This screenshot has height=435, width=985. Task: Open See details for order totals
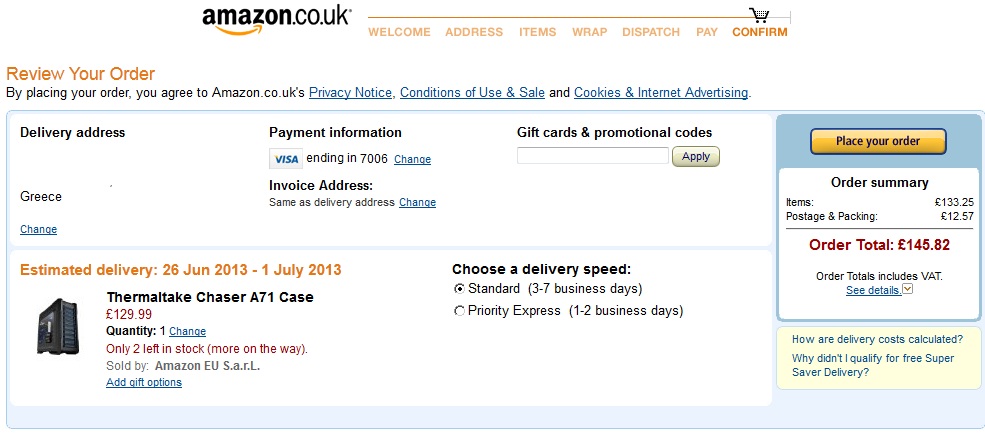[874, 290]
